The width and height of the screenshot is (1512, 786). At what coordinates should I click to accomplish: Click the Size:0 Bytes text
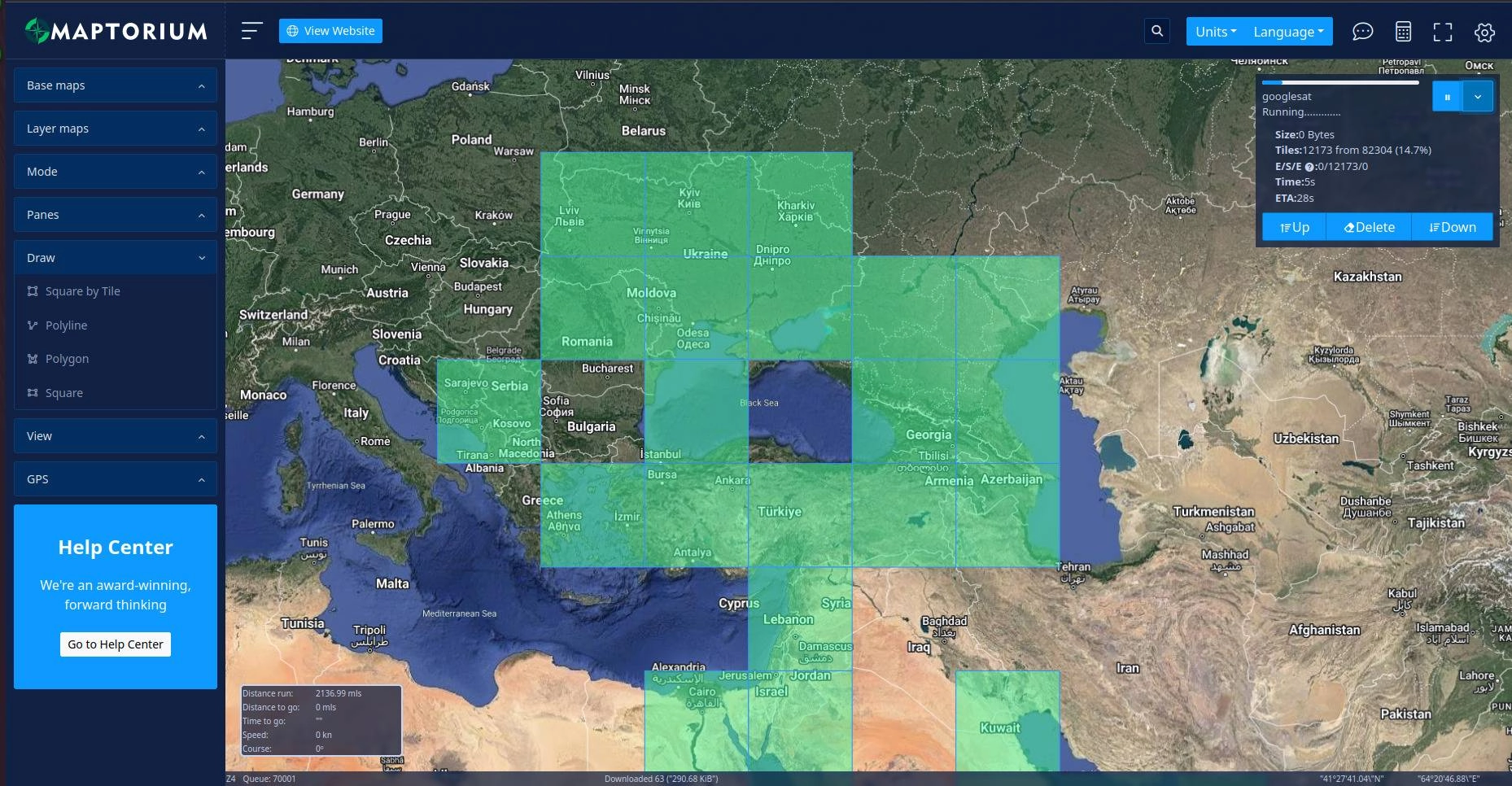pyautogui.click(x=1304, y=135)
